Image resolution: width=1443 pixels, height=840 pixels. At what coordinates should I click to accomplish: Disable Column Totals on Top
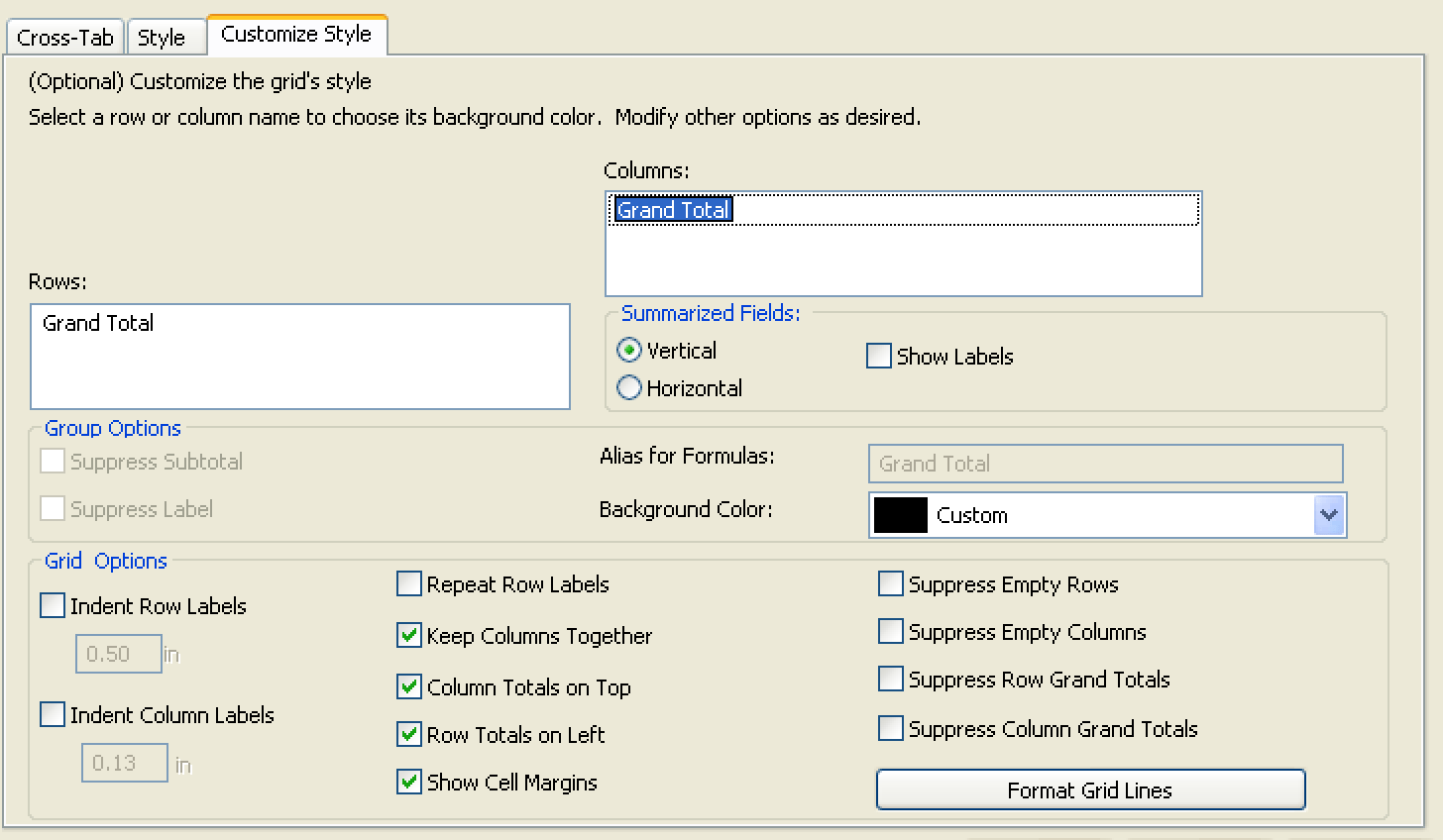(409, 686)
